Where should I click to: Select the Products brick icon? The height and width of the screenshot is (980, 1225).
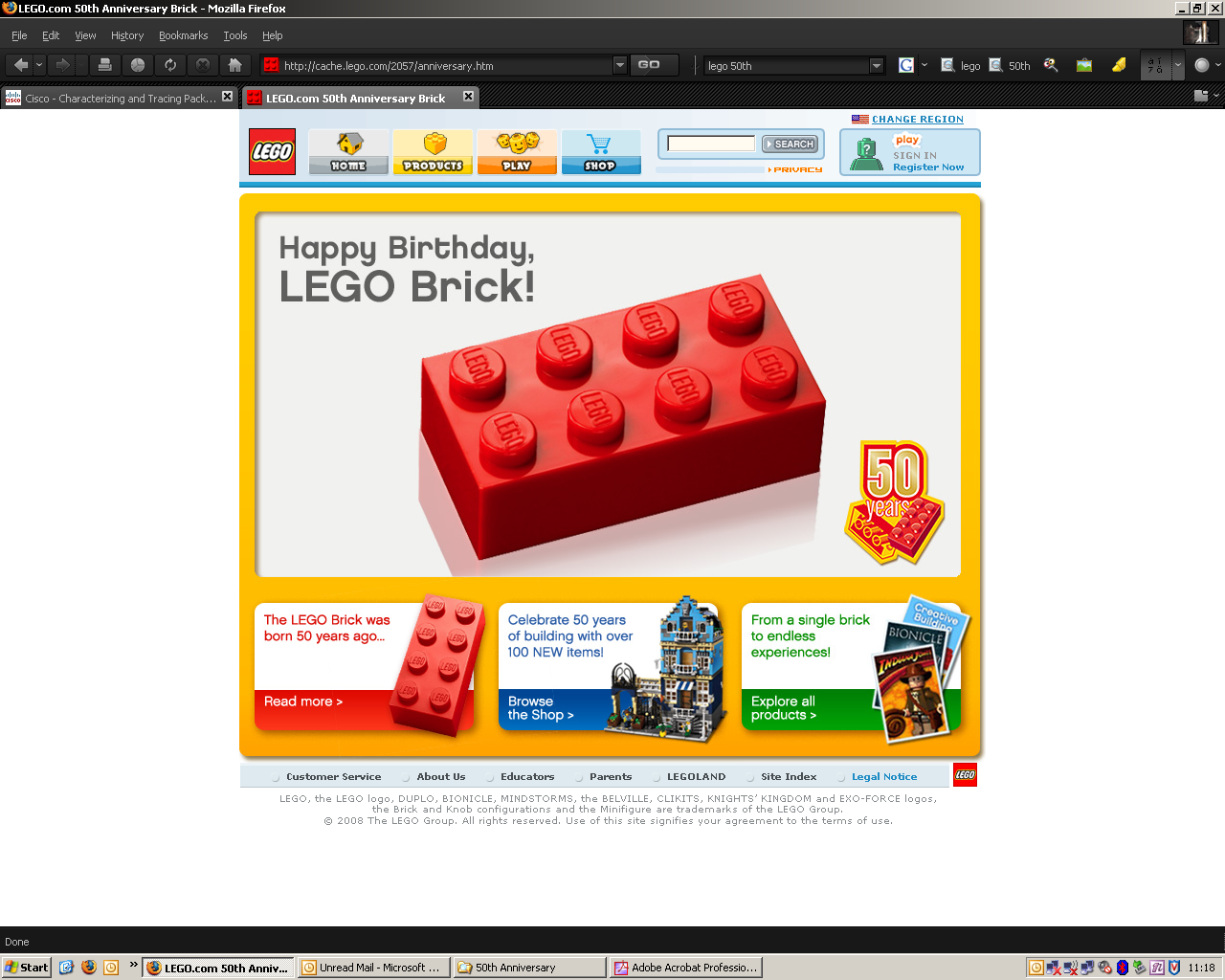(x=433, y=151)
